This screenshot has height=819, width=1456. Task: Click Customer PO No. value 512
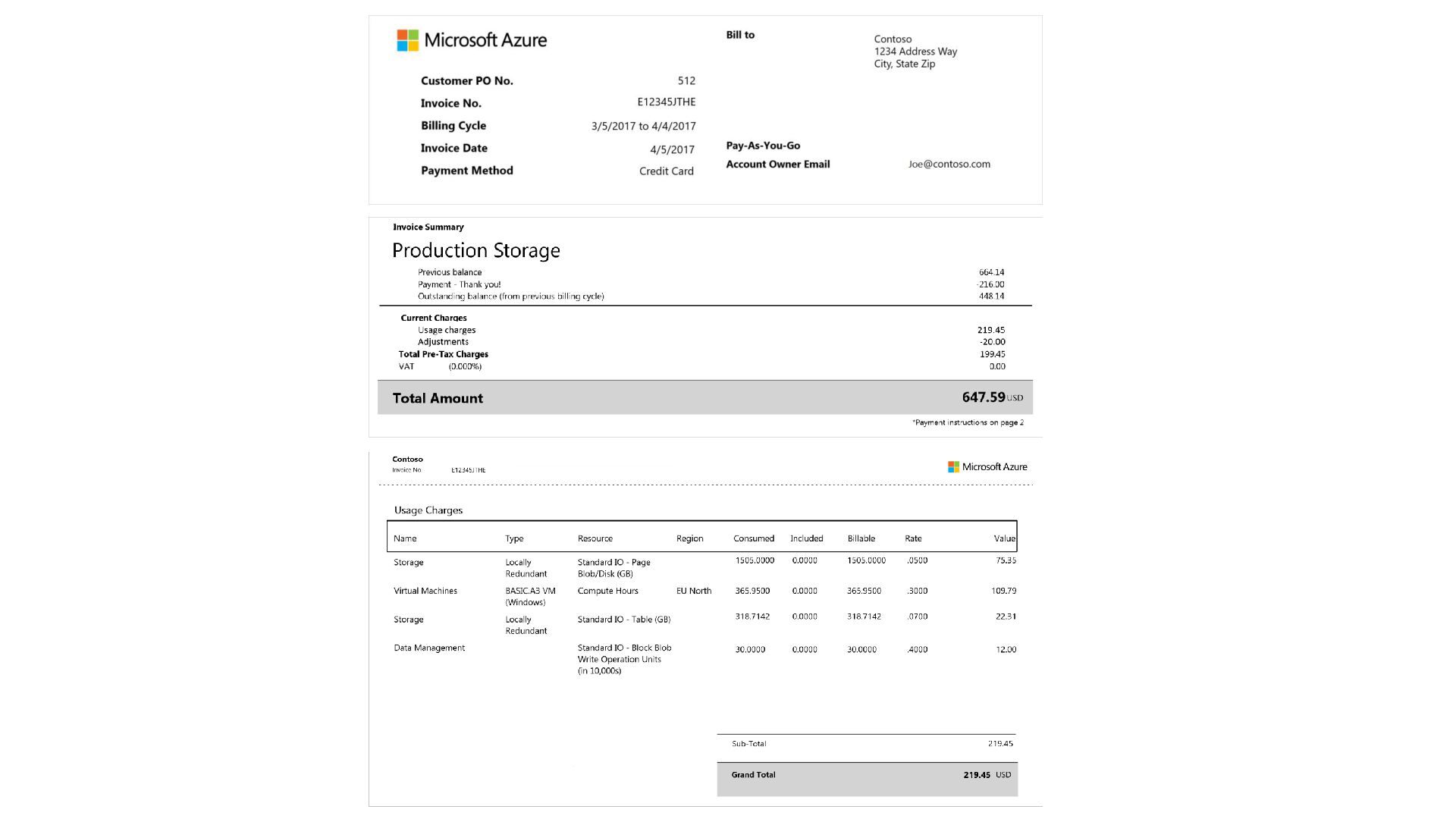click(x=686, y=80)
